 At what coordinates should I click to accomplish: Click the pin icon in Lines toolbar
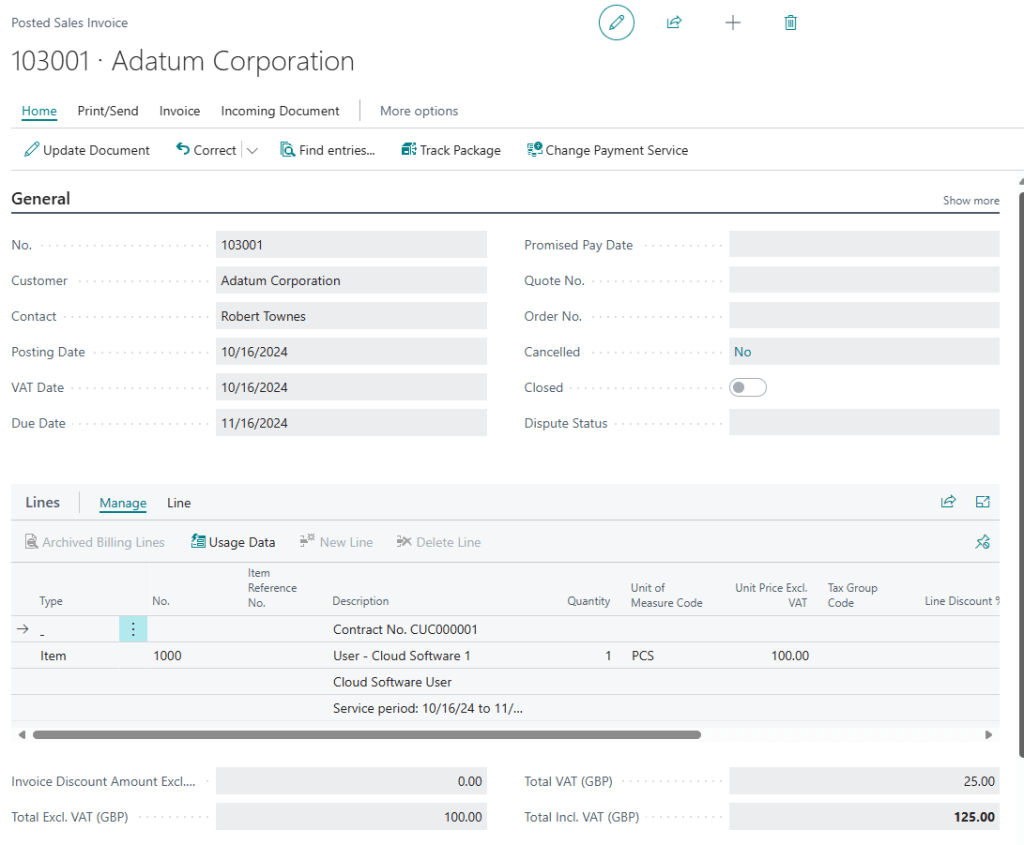pyautogui.click(x=982, y=542)
